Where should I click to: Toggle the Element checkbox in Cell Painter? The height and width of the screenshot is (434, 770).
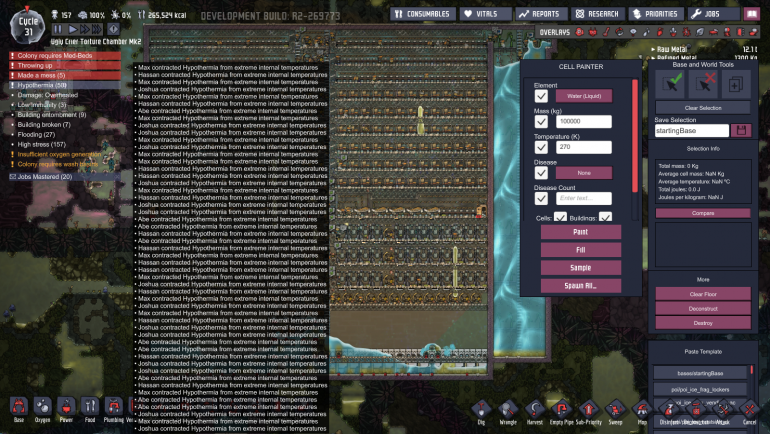click(x=541, y=96)
